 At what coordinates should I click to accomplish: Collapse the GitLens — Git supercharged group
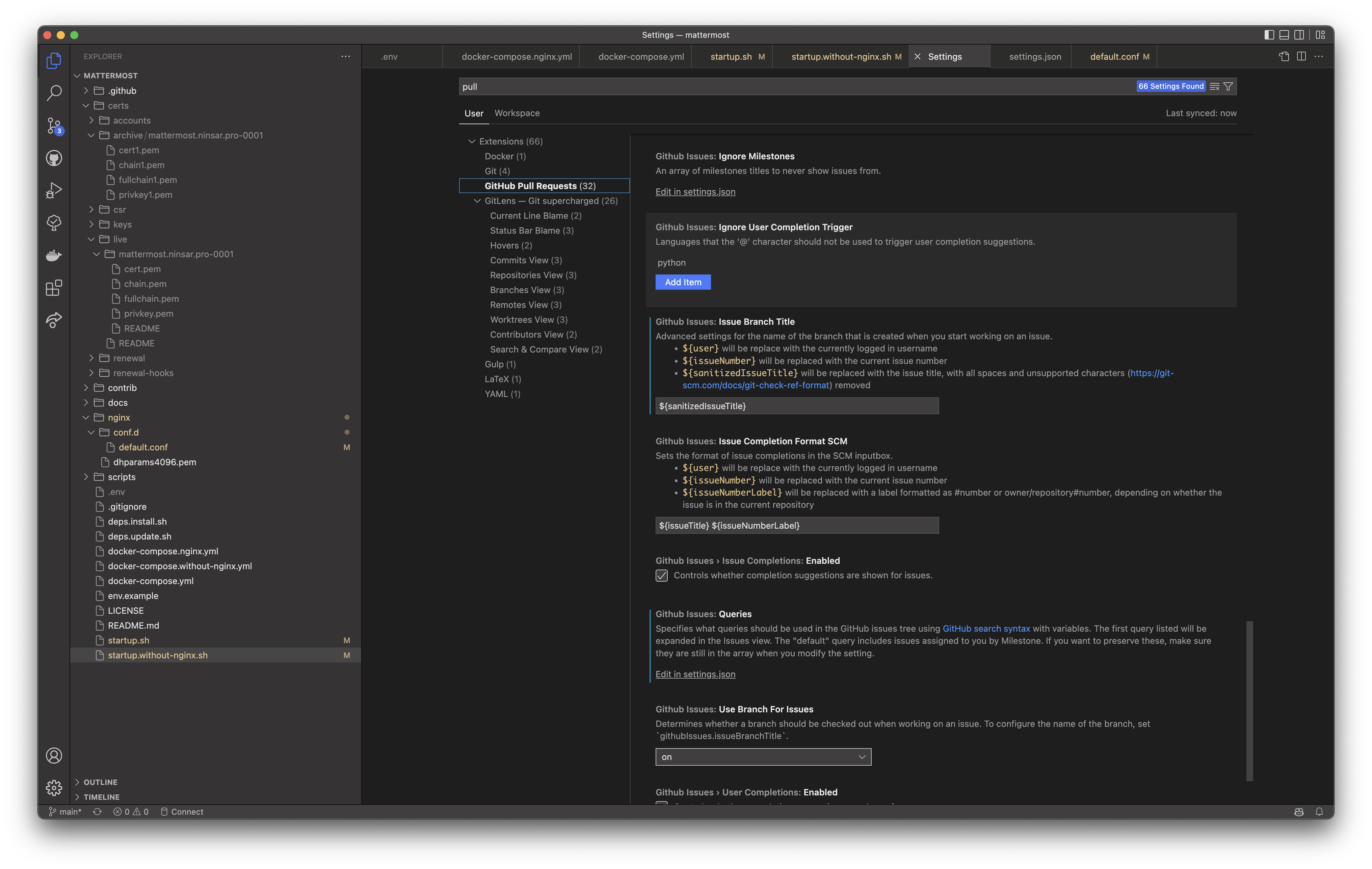pyautogui.click(x=477, y=201)
